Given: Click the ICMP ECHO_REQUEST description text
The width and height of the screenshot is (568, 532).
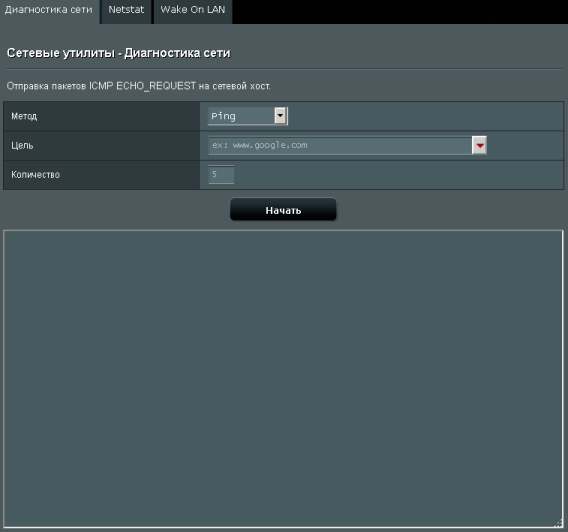Looking at the screenshot, I should pos(138,86).
